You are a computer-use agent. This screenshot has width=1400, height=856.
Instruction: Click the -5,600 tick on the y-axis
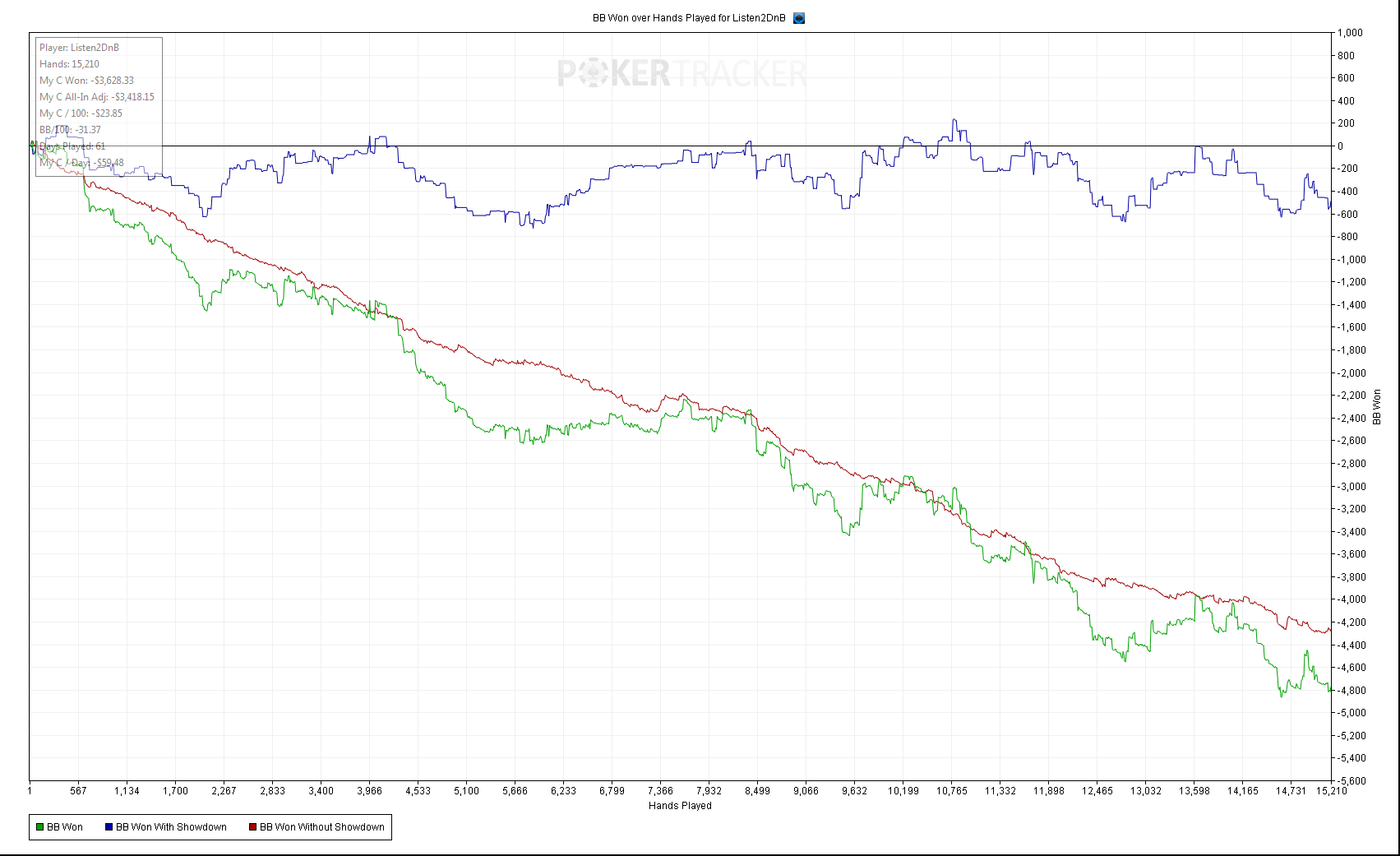[x=1351, y=781]
